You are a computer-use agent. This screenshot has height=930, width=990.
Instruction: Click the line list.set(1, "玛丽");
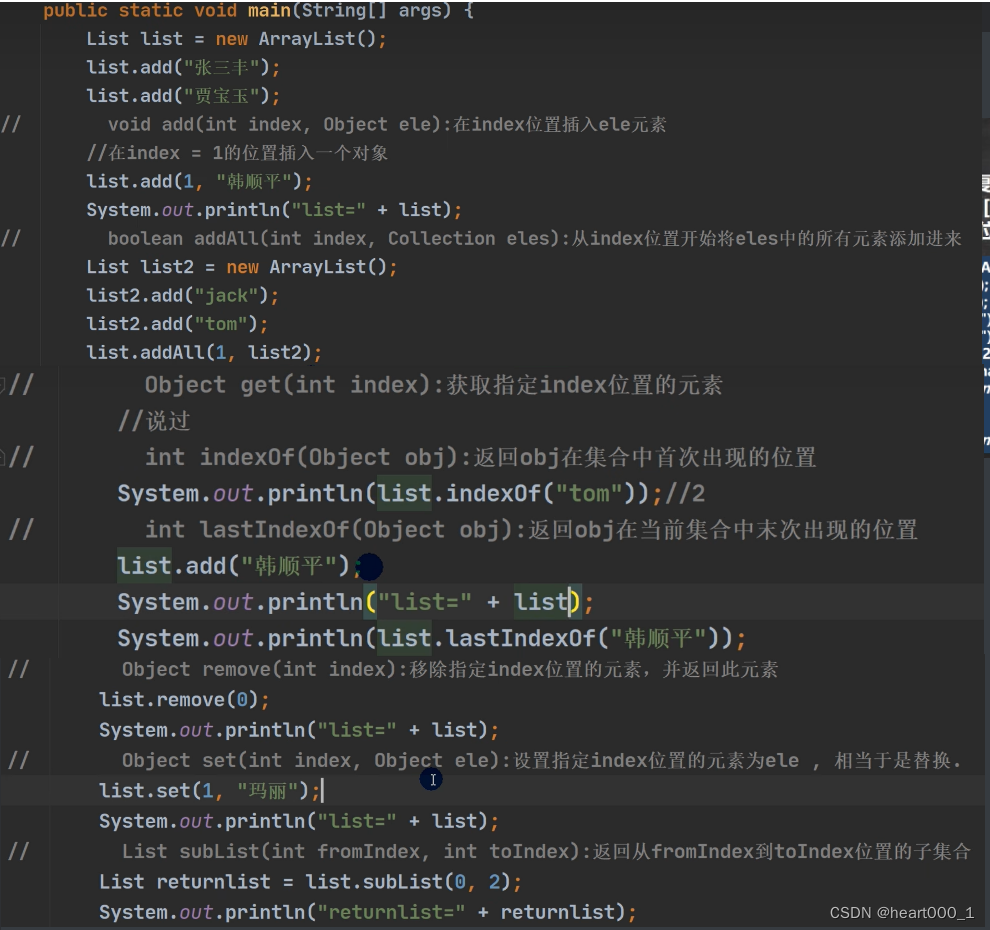[210, 790]
